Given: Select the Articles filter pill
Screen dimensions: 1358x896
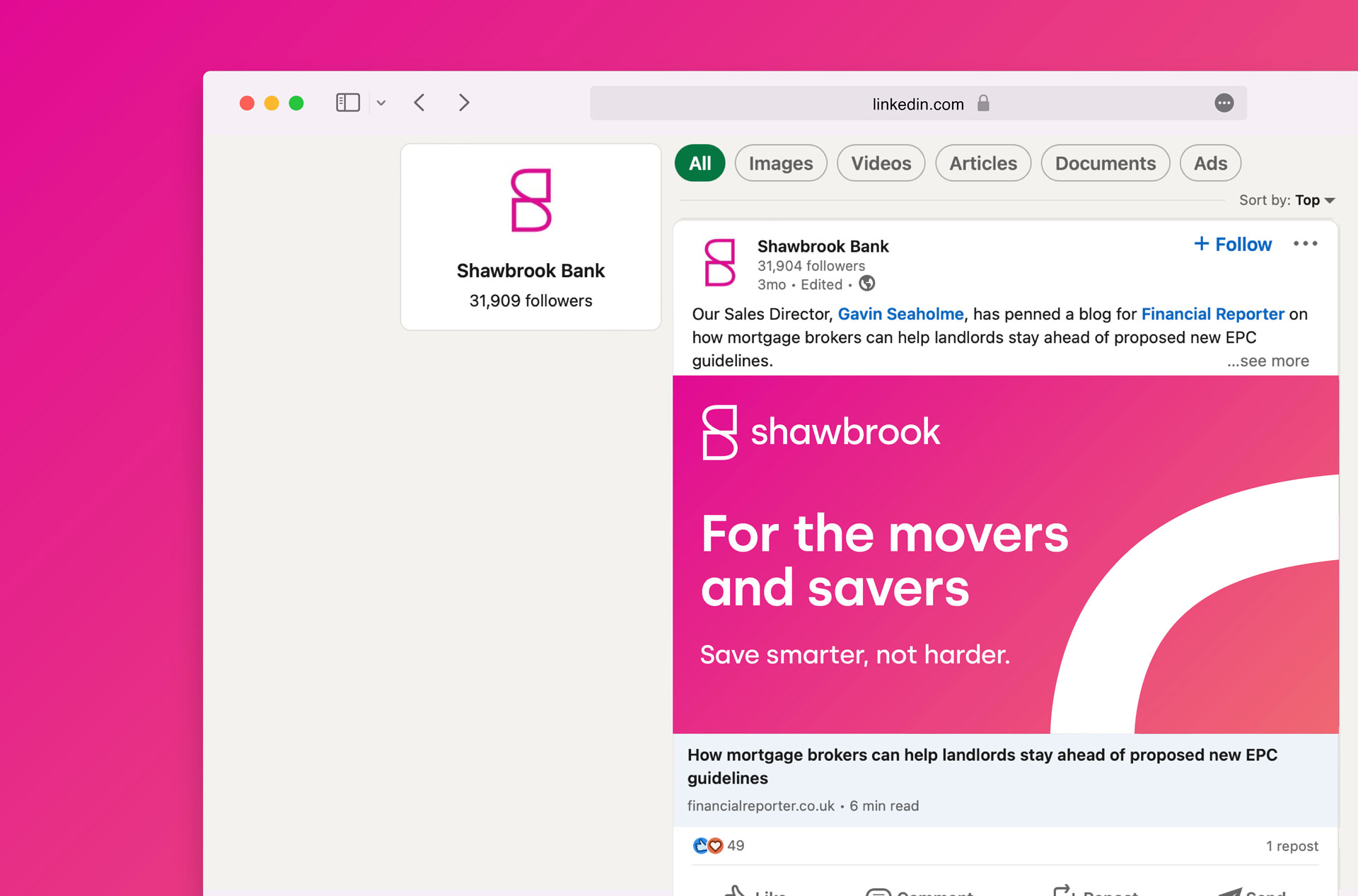Looking at the screenshot, I should [x=983, y=163].
